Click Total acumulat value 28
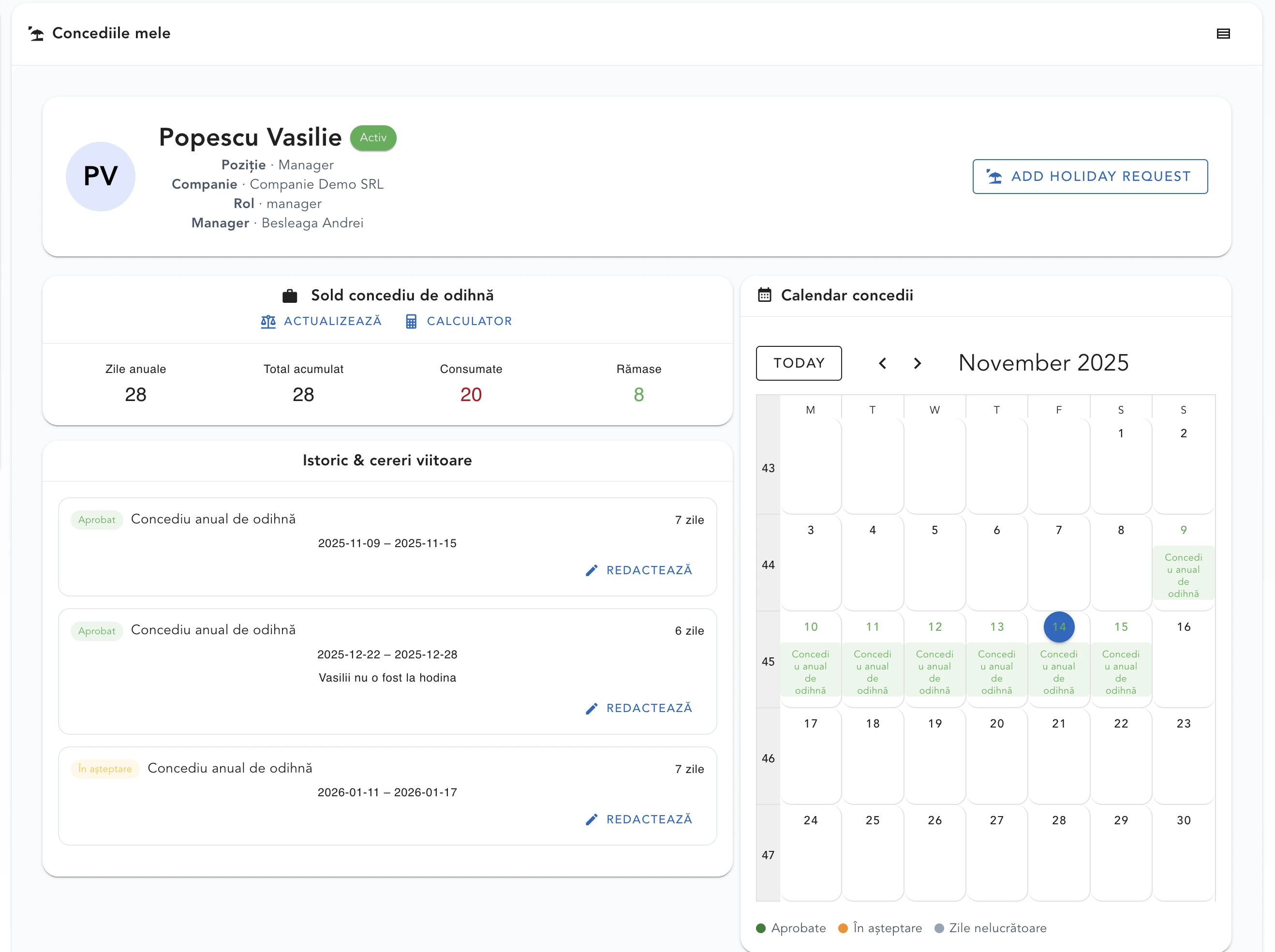Screen dimensions: 1275x952 point(303,395)
